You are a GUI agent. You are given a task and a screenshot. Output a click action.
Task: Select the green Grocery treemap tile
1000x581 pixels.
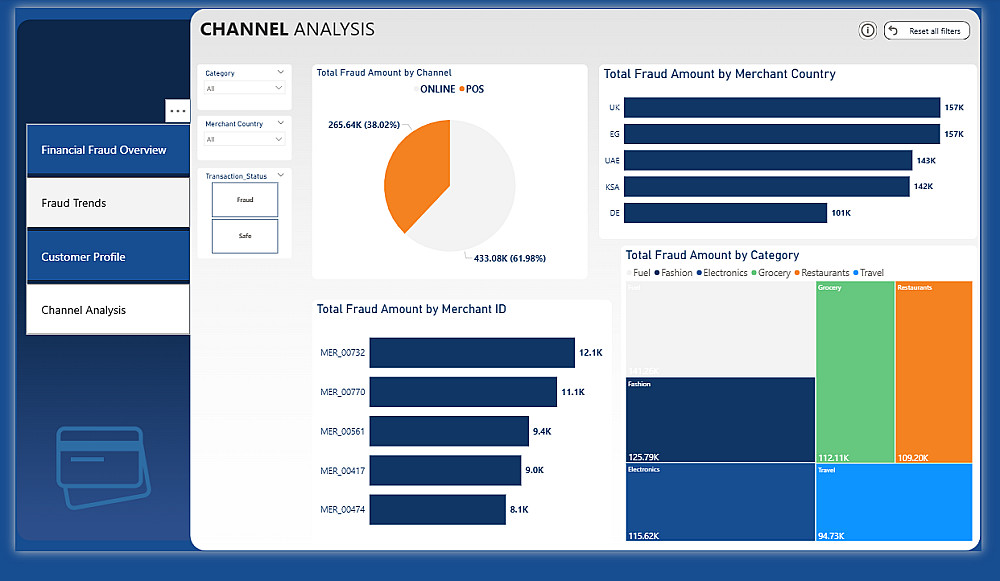855,372
